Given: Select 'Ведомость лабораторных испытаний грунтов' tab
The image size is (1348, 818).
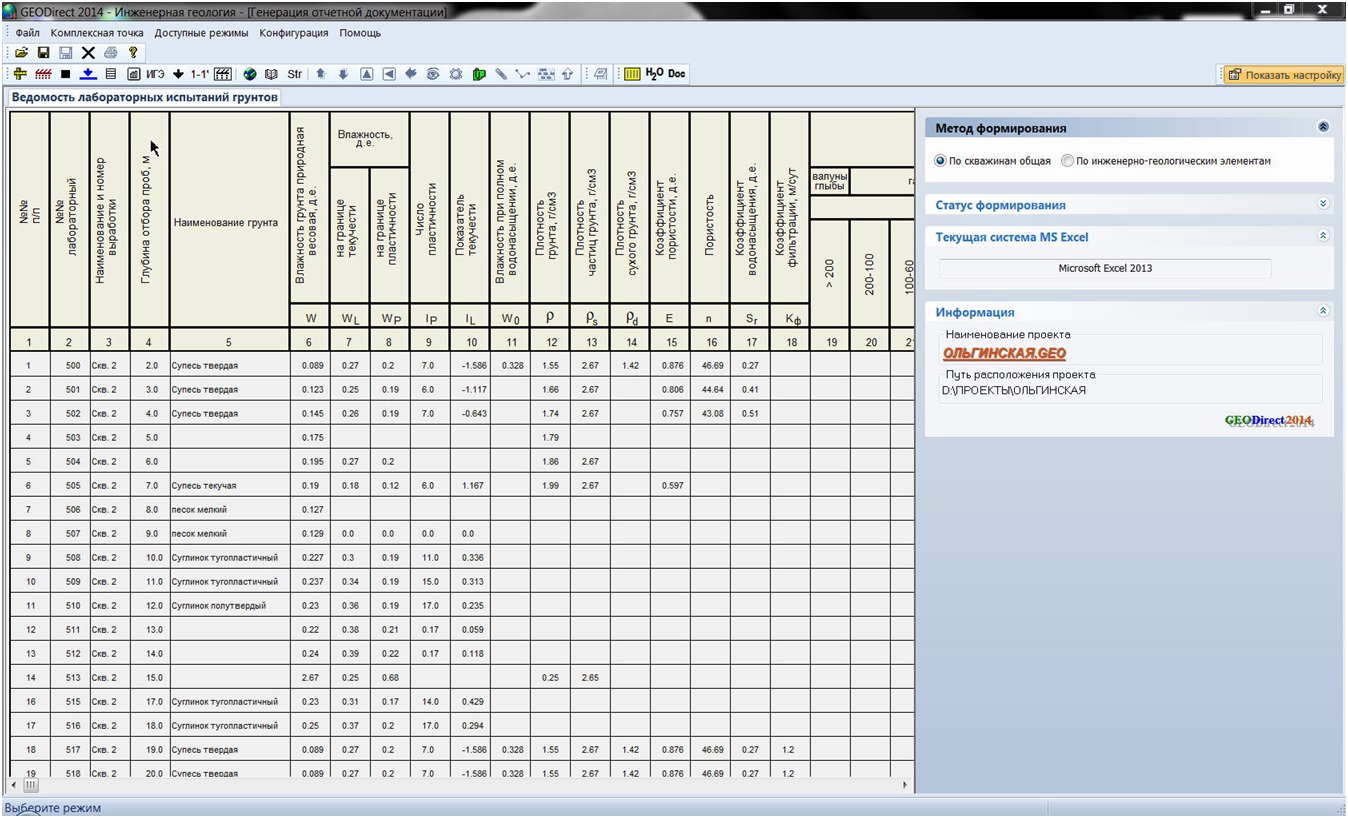Looking at the screenshot, I should 143,97.
